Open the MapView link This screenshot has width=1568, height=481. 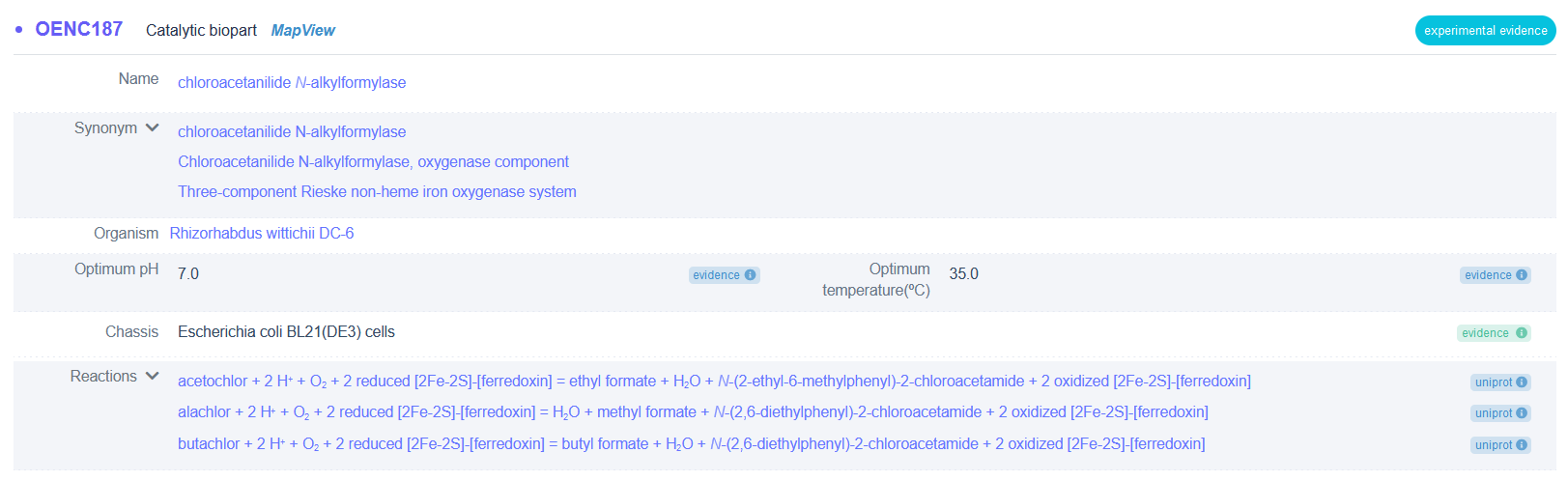(x=302, y=30)
